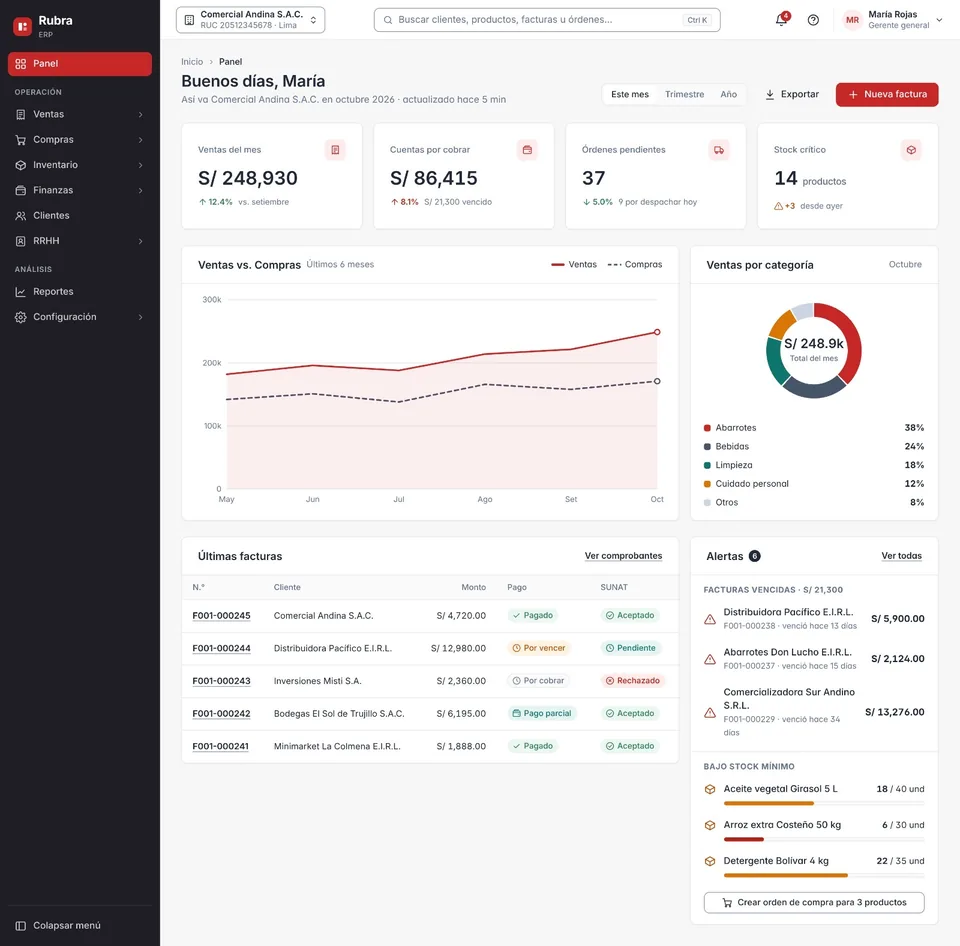Open the notifications bell icon

pyautogui.click(x=781, y=20)
